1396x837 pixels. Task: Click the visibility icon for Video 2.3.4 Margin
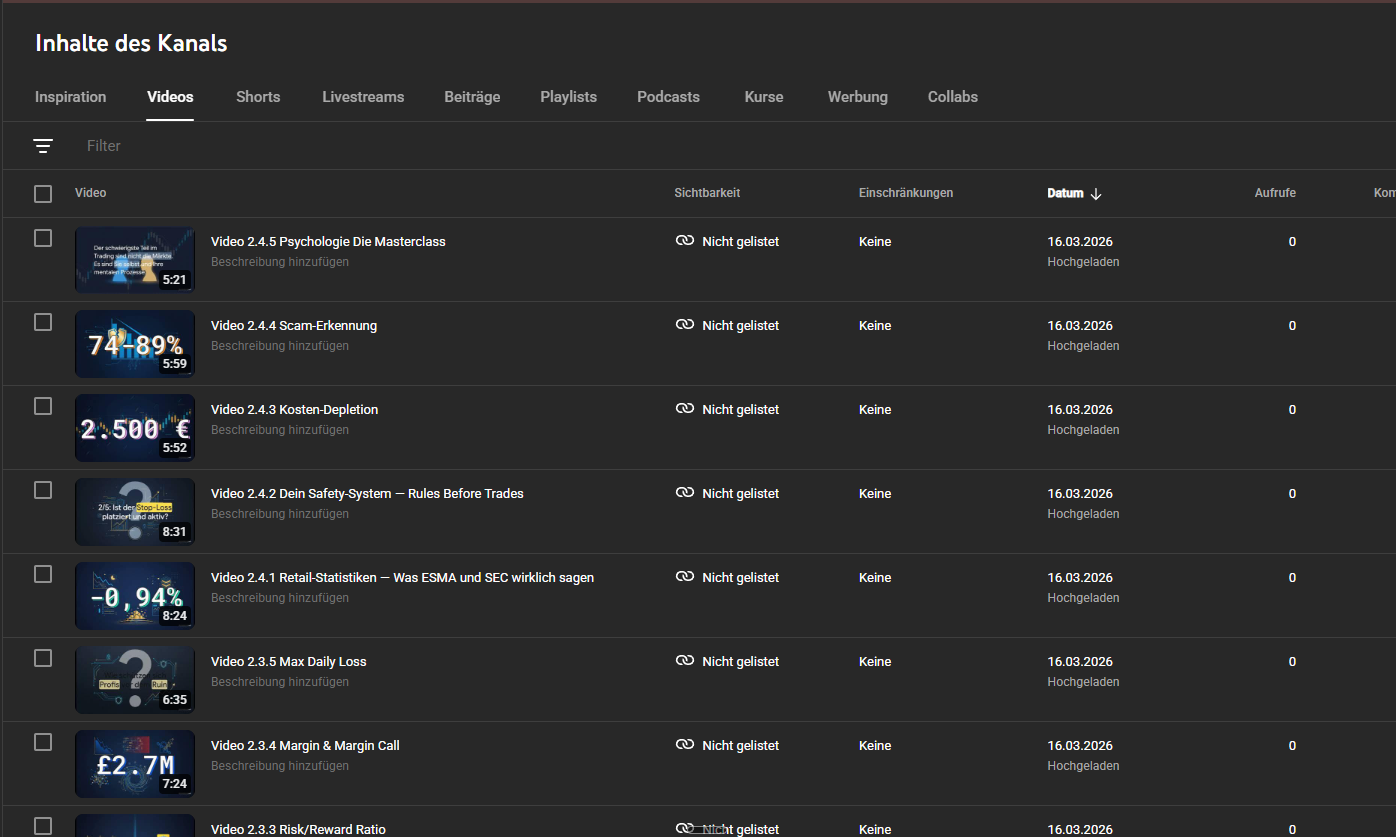click(685, 745)
